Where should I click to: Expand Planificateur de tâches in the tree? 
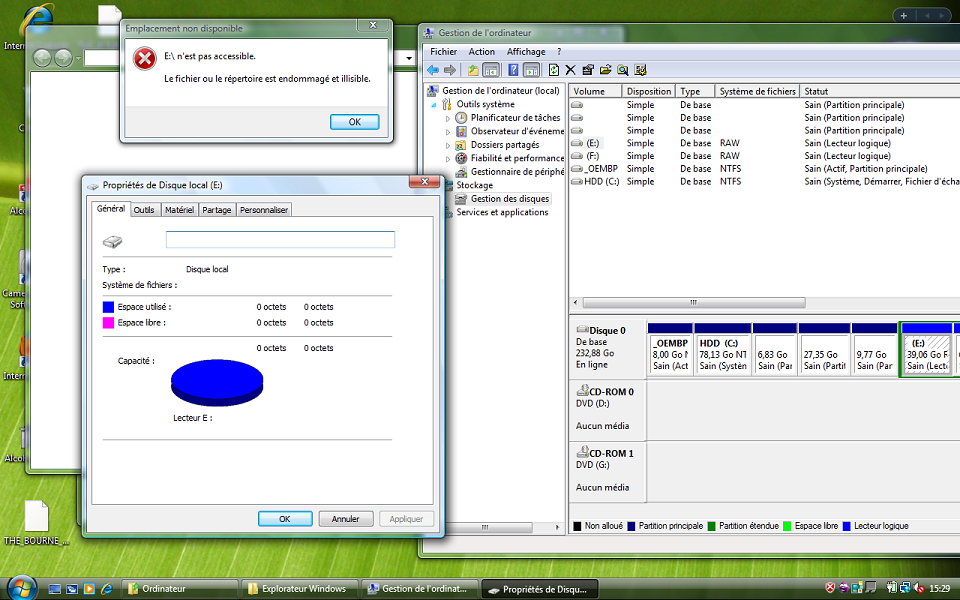[x=450, y=117]
